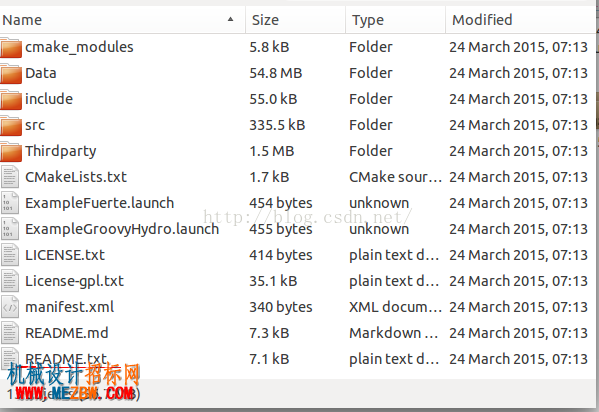Select the Thirdparty folder icon
The height and width of the screenshot is (412, 599).
click(x=11, y=151)
